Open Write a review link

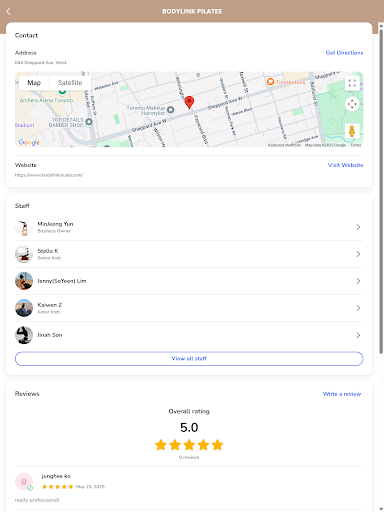click(342, 394)
